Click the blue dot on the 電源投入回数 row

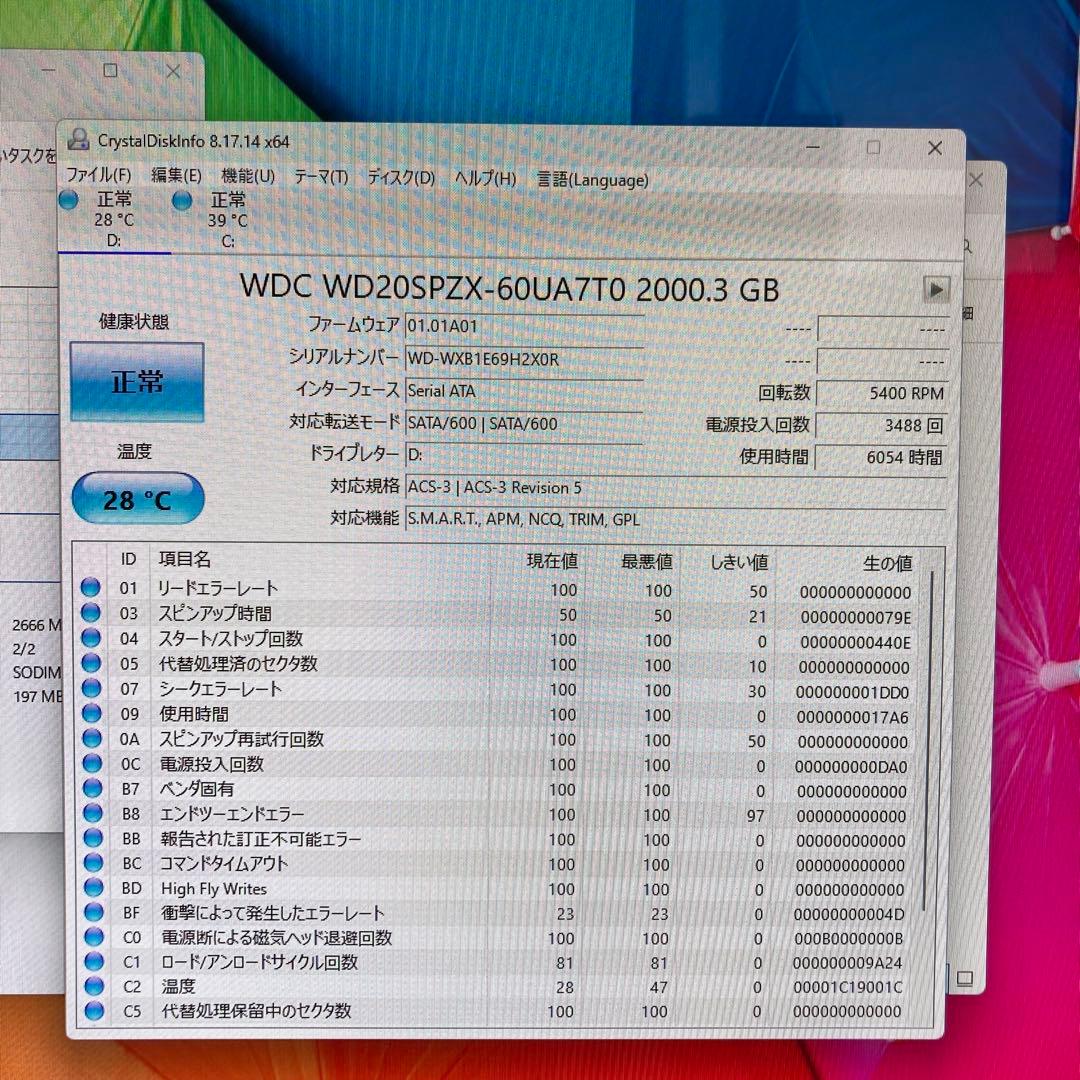click(93, 764)
